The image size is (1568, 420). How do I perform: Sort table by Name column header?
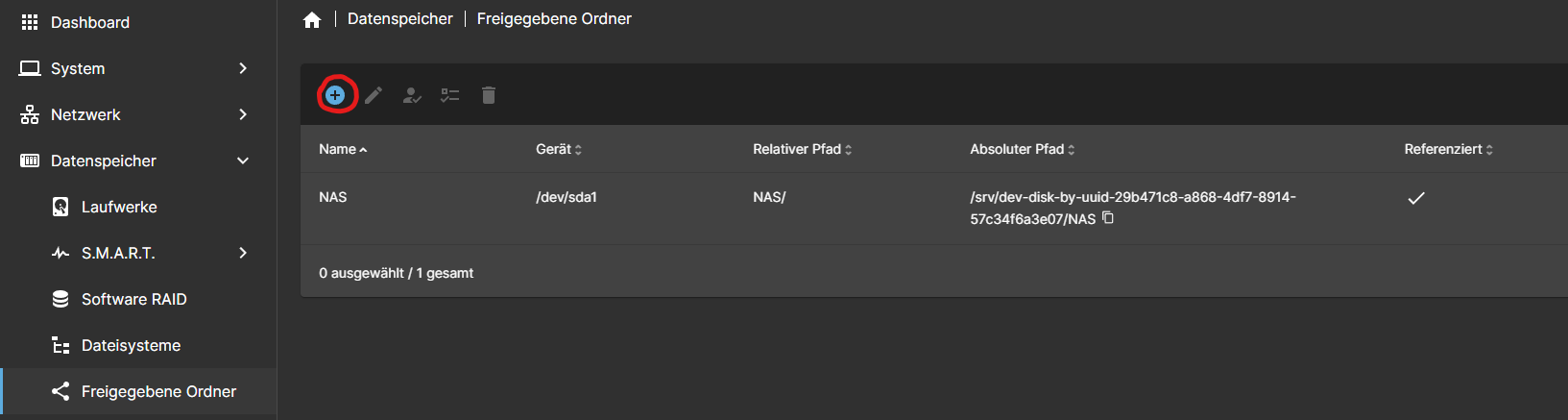point(338,149)
